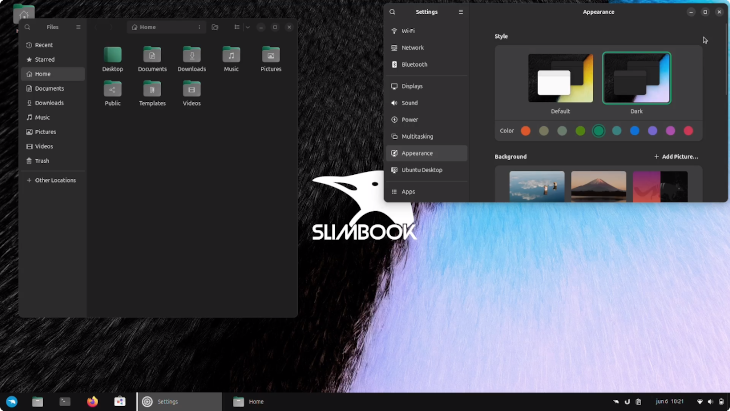Open the Templates folder icon

pos(152,89)
